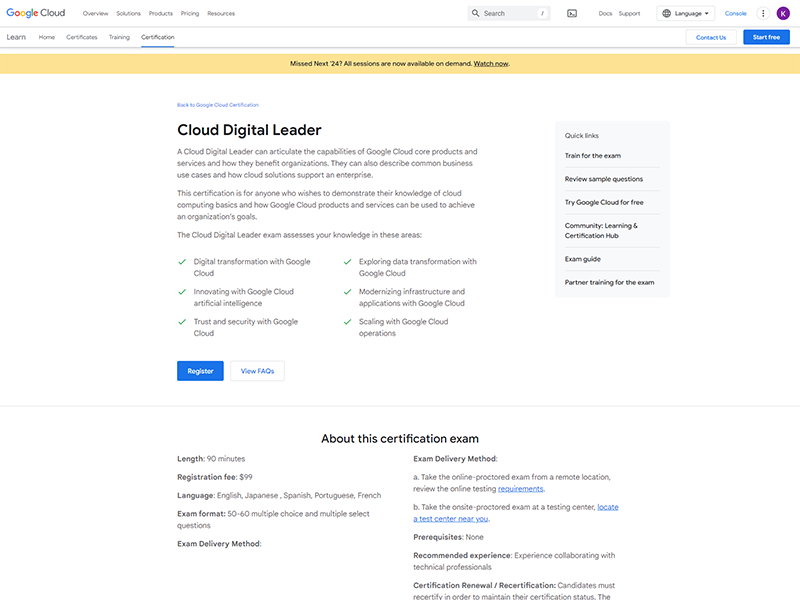Click the Register button

[200, 371]
